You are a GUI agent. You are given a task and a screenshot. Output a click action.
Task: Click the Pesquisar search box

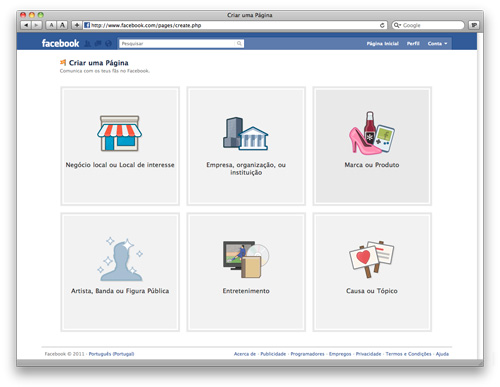click(181, 44)
